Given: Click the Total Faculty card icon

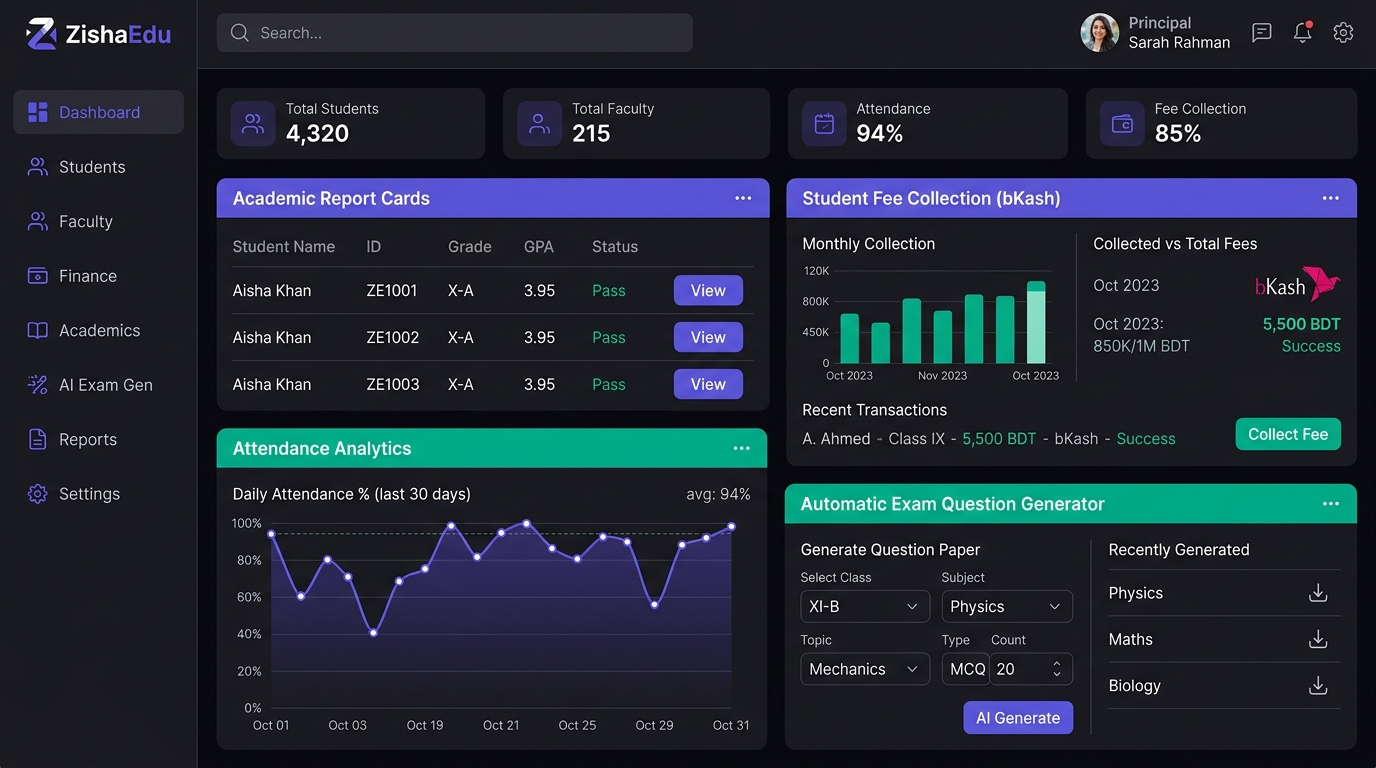Looking at the screenshot, I should pos(539,124).
